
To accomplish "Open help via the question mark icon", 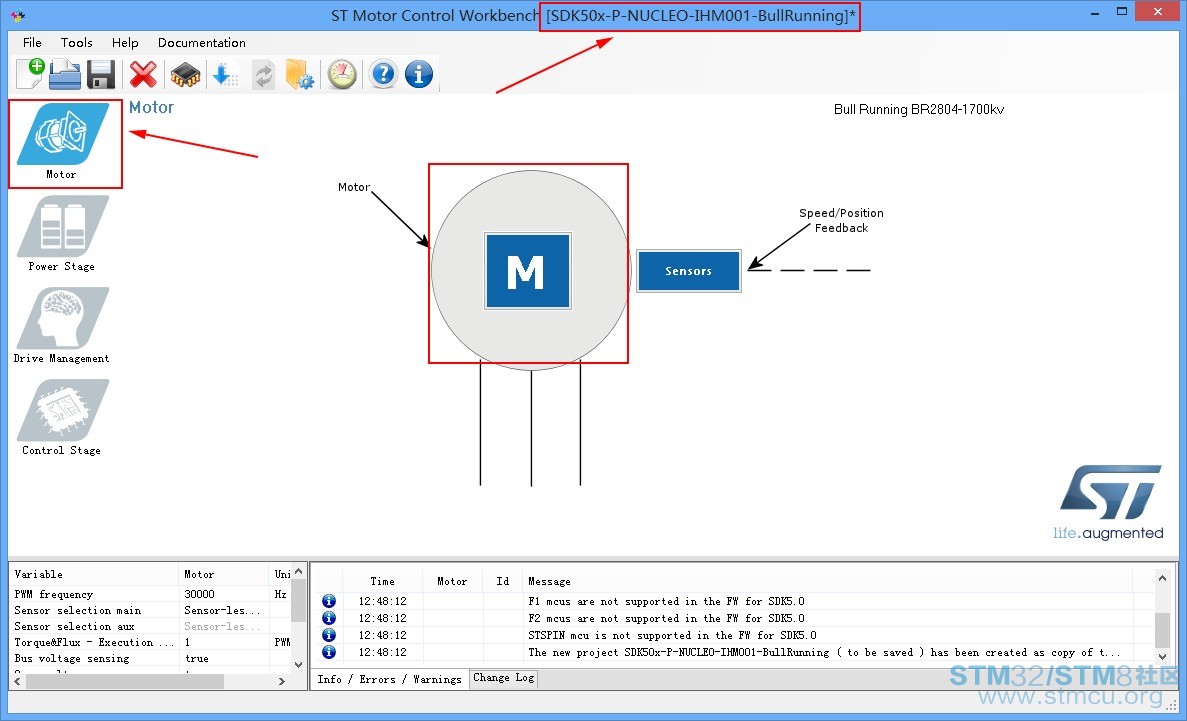I will click(384, 74).
